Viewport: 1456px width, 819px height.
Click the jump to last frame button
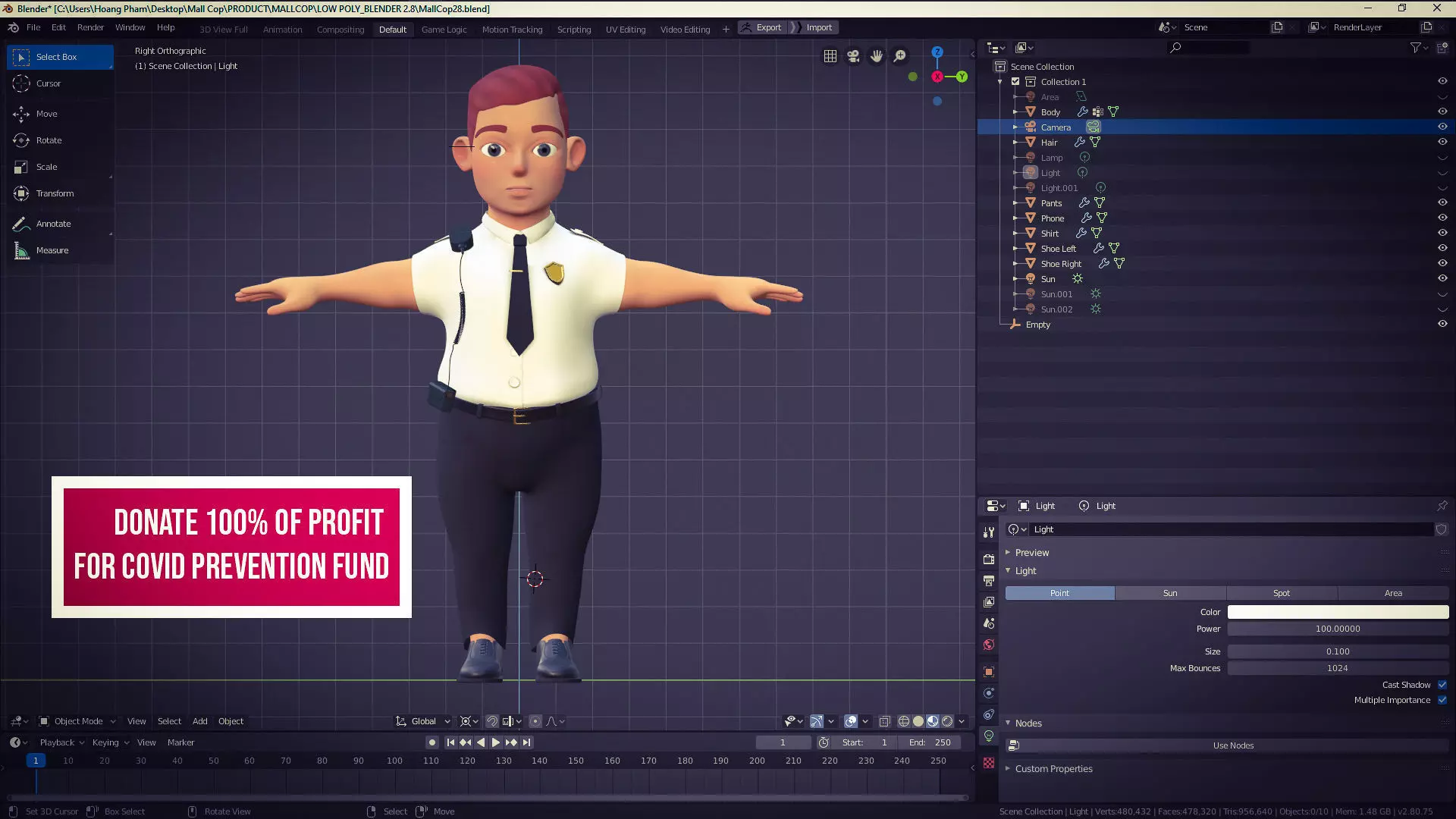[x=527, y=742]
